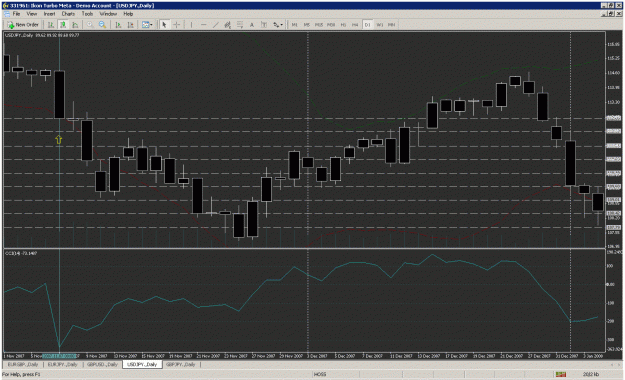Open the arrows objects dropdown

pyautogui.click(x=278, y=25)
